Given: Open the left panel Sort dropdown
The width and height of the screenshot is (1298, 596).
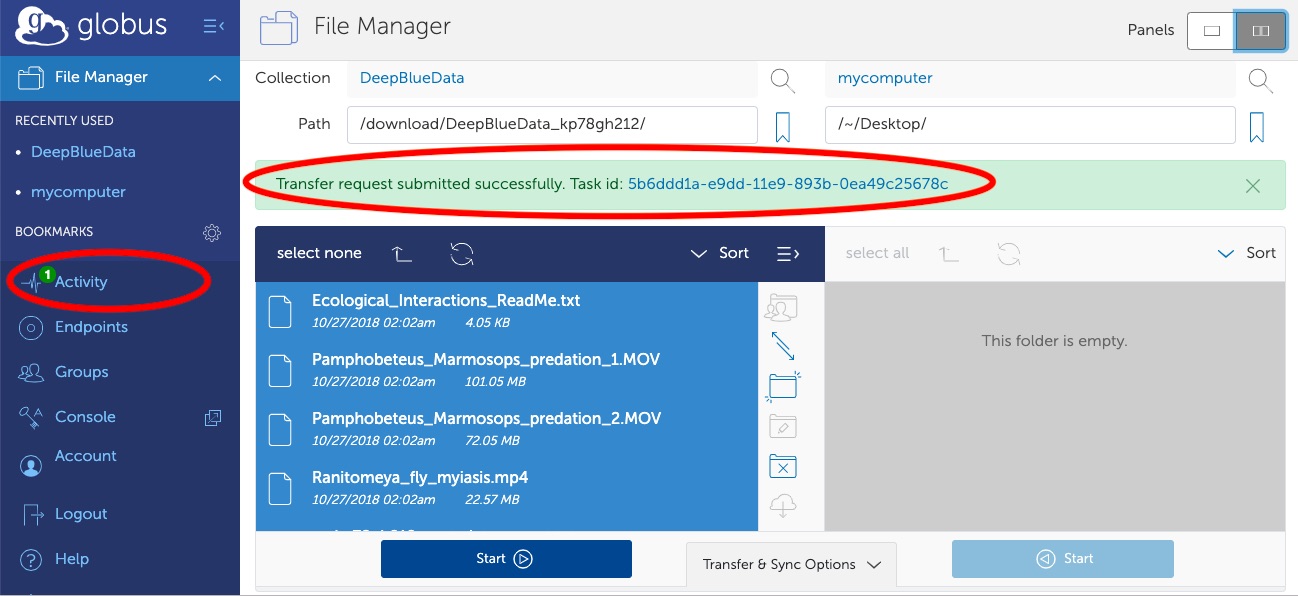Looking at the screenshot, I should click(x=720, y=253).
